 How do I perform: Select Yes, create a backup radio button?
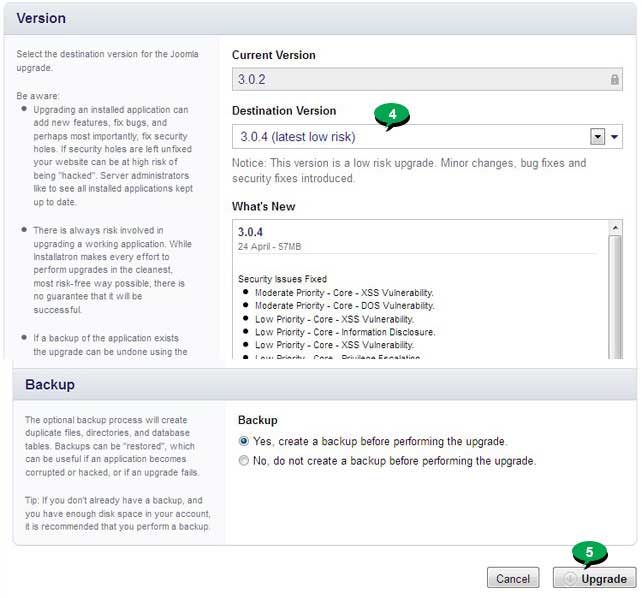(244, 441)
